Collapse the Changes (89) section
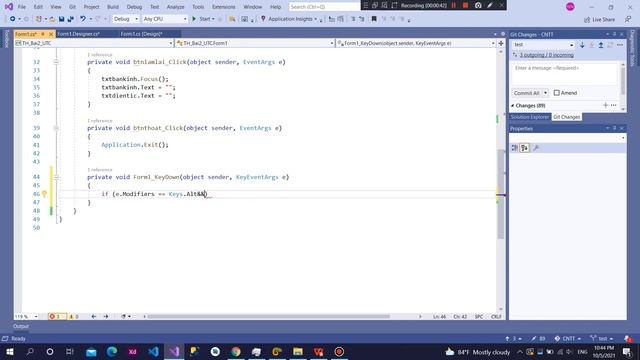Screen dimensions: 640x360 513,106
